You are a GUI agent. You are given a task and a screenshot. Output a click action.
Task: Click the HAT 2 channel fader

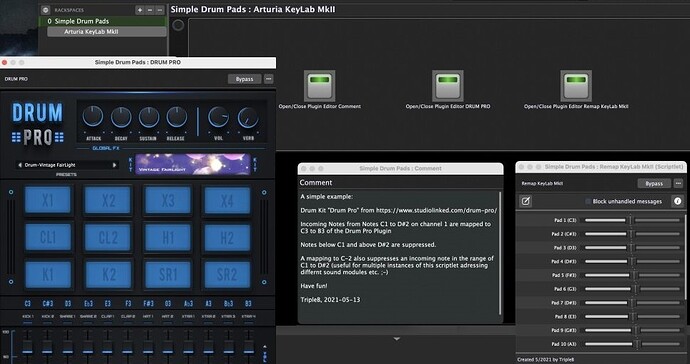click(168, 346)
